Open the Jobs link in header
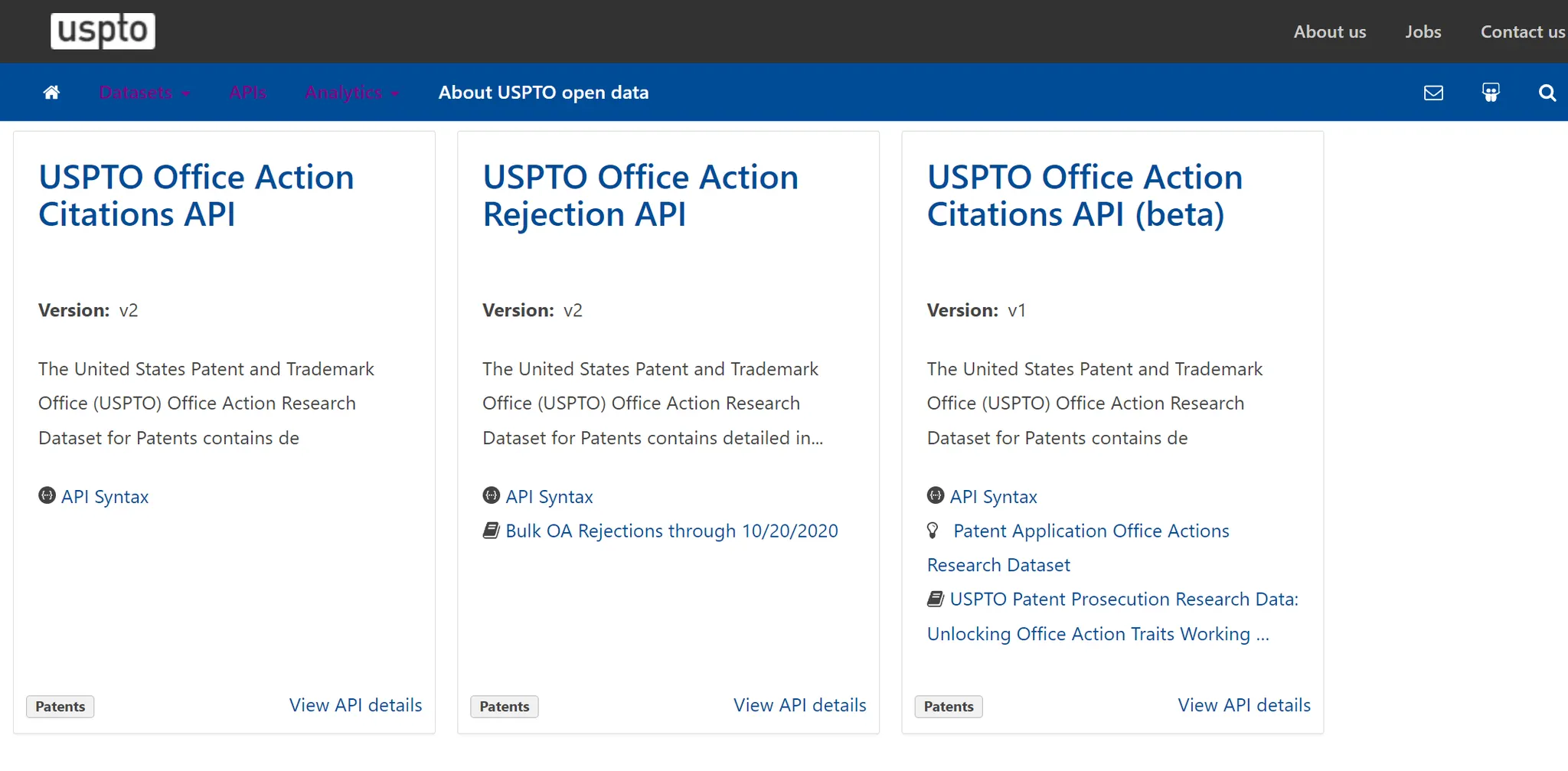Viewport: 1568px width, 771px height. click(x=1423, y=32)
